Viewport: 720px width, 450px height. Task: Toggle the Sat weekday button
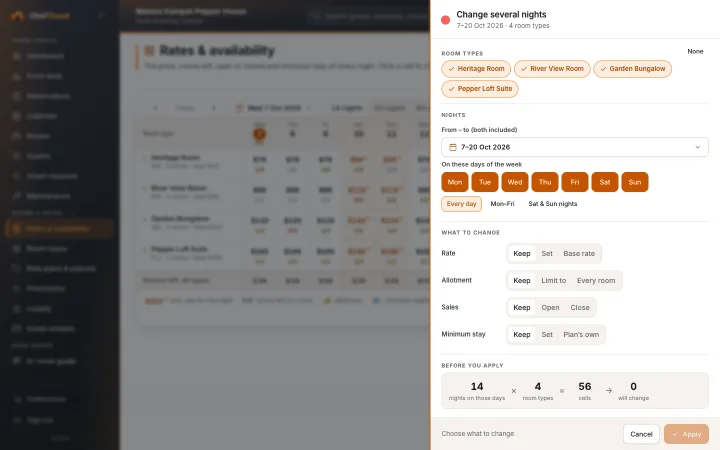605,182
